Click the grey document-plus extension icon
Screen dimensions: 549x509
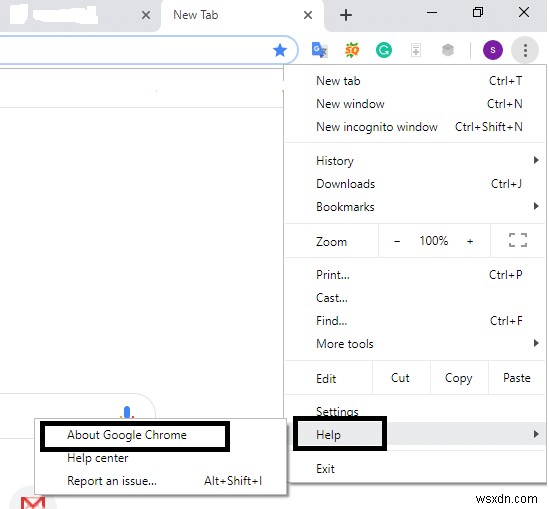tap(416, 50)
